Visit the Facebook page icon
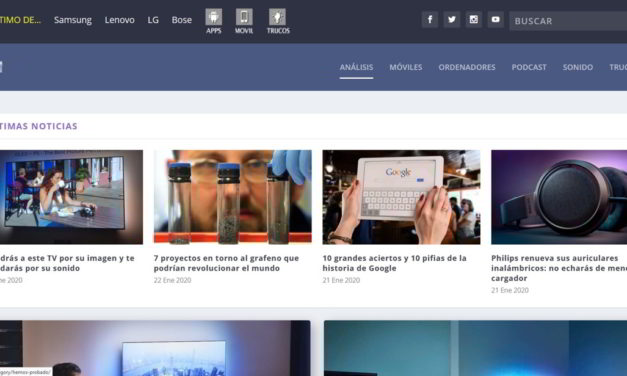This screenshot has height=376, width=627. tap(430, 19)
